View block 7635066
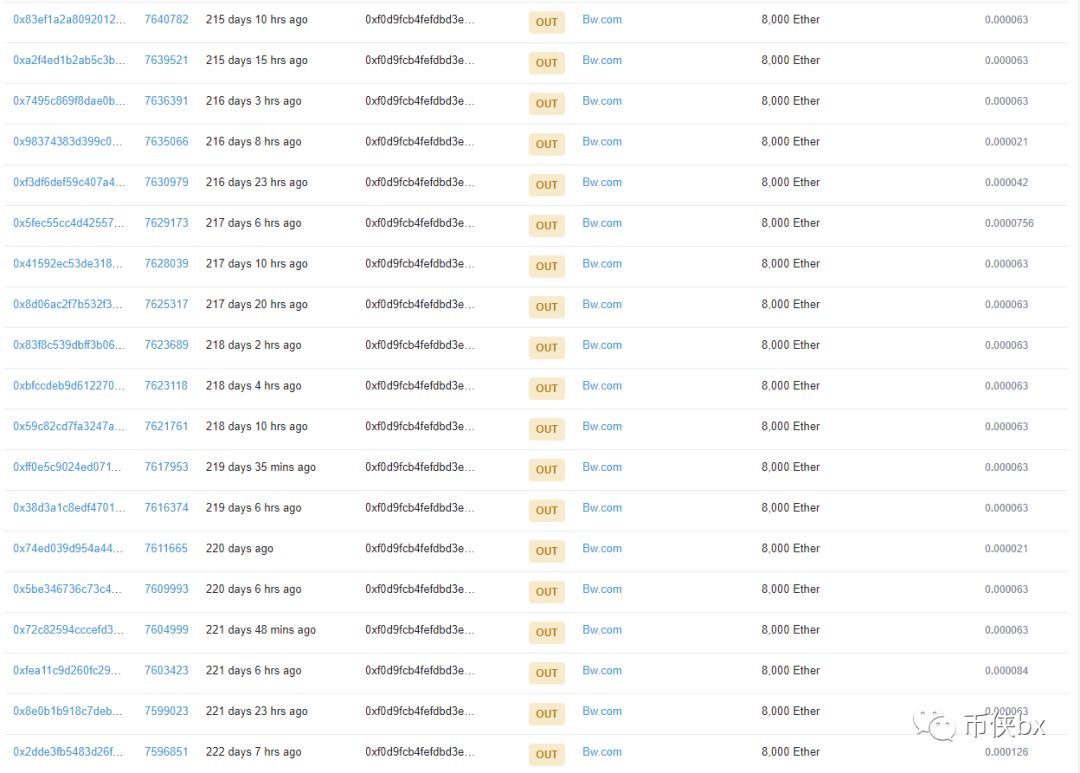The height and width of the screenshot is (773, 1080). (166, 141)
